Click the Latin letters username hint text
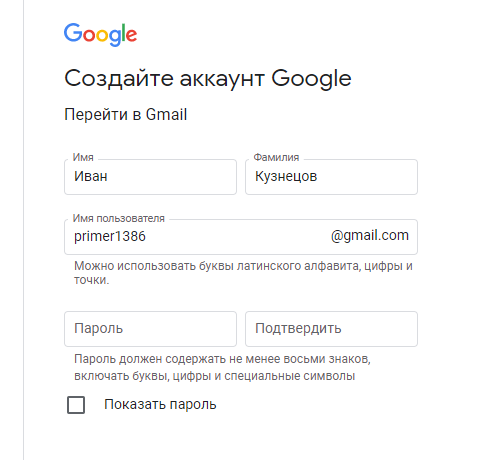481x460 pixels. 243,273
